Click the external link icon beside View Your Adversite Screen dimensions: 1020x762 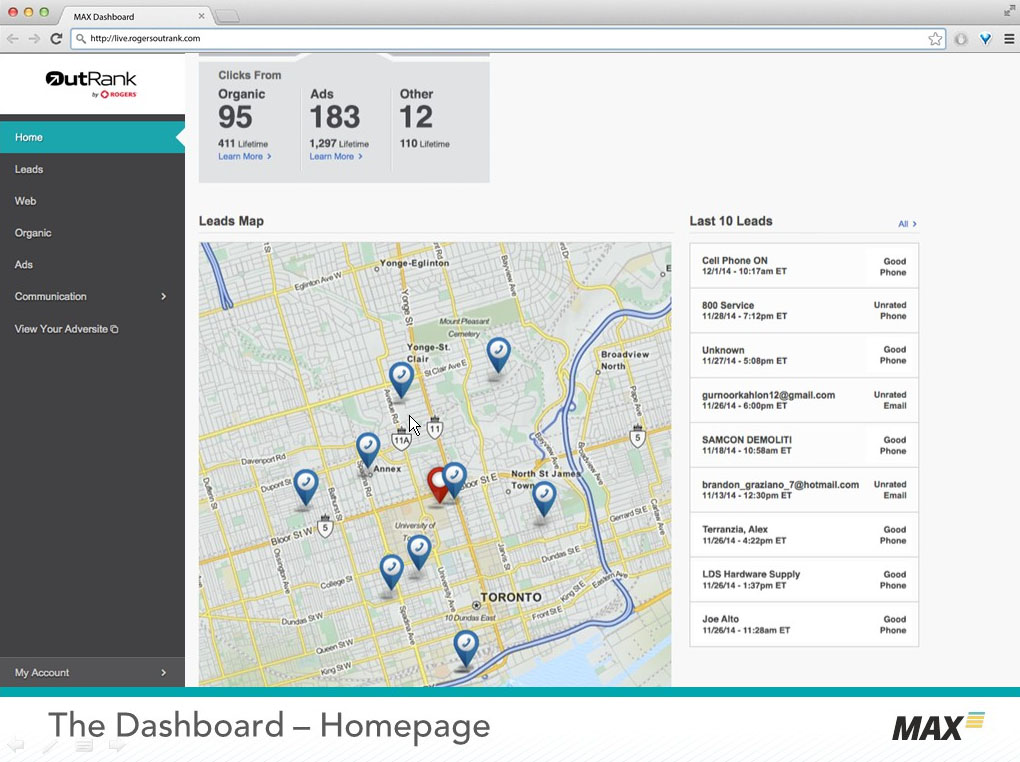(x=114, y=329)
